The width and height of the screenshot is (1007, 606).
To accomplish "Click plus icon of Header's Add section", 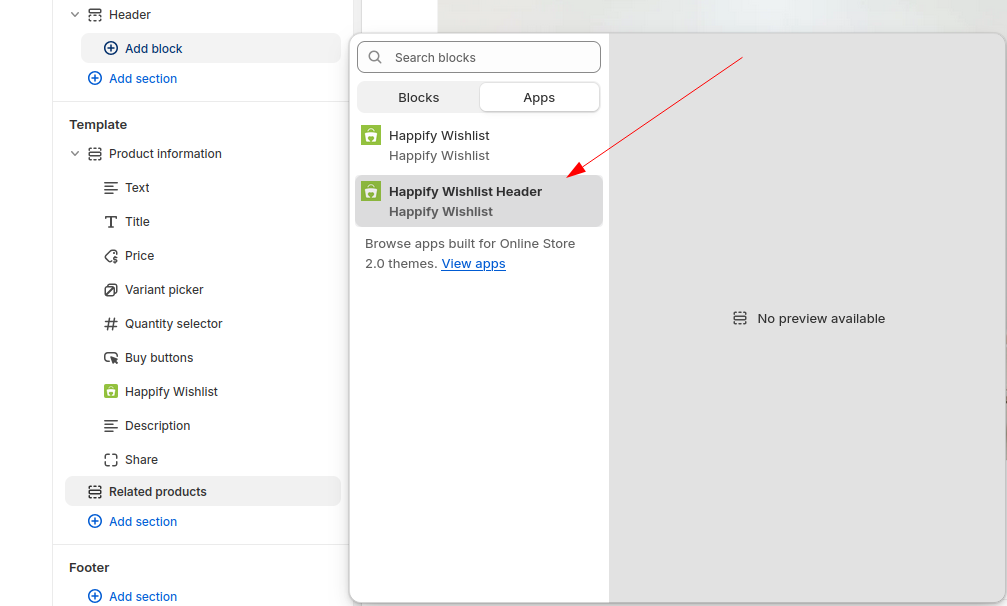I will [94, 78].
